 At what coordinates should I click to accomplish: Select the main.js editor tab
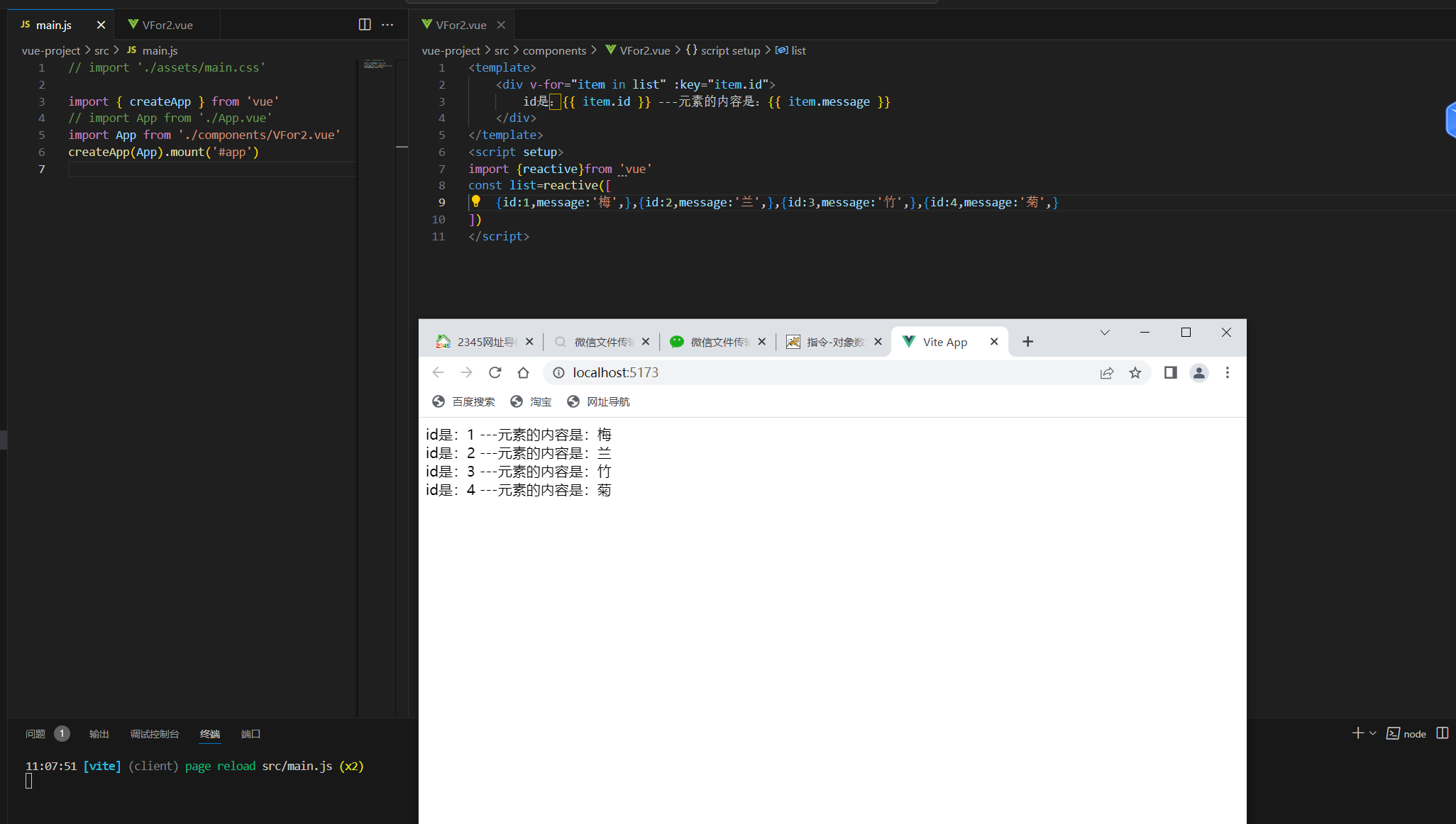click(54, 25)
